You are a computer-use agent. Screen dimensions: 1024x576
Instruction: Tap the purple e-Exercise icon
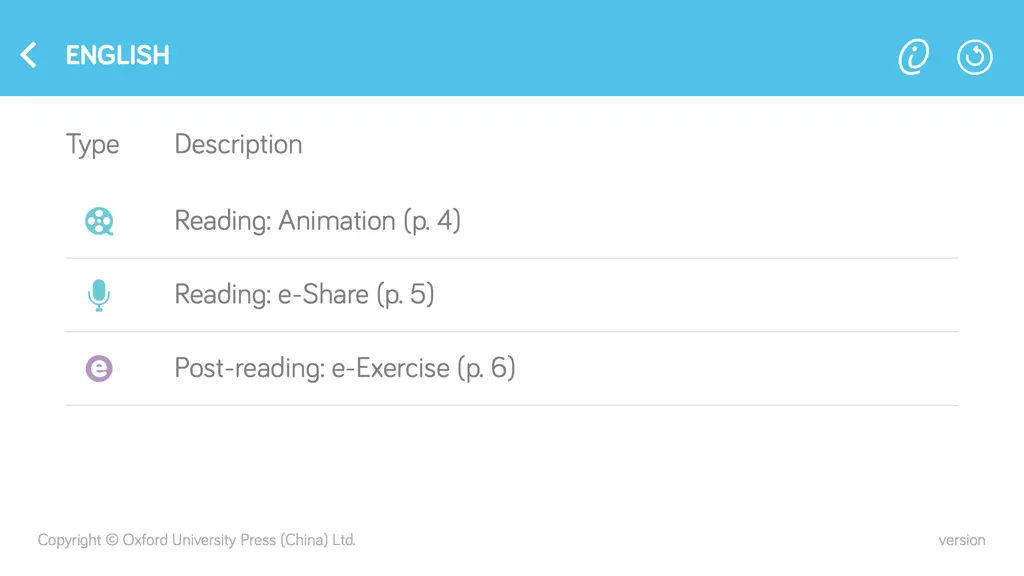pos(99,368)
